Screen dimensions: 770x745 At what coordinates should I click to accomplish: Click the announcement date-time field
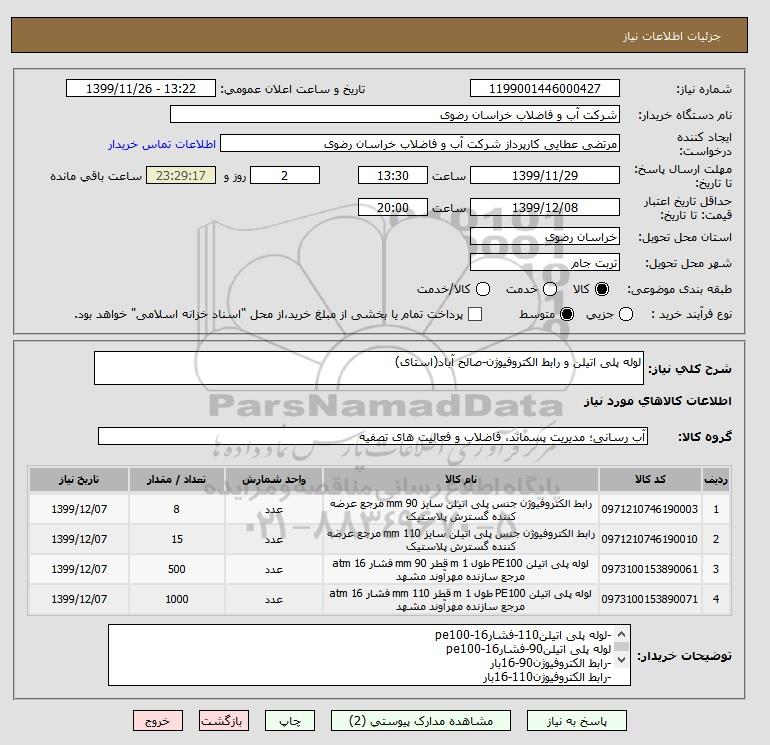(141, 88)
